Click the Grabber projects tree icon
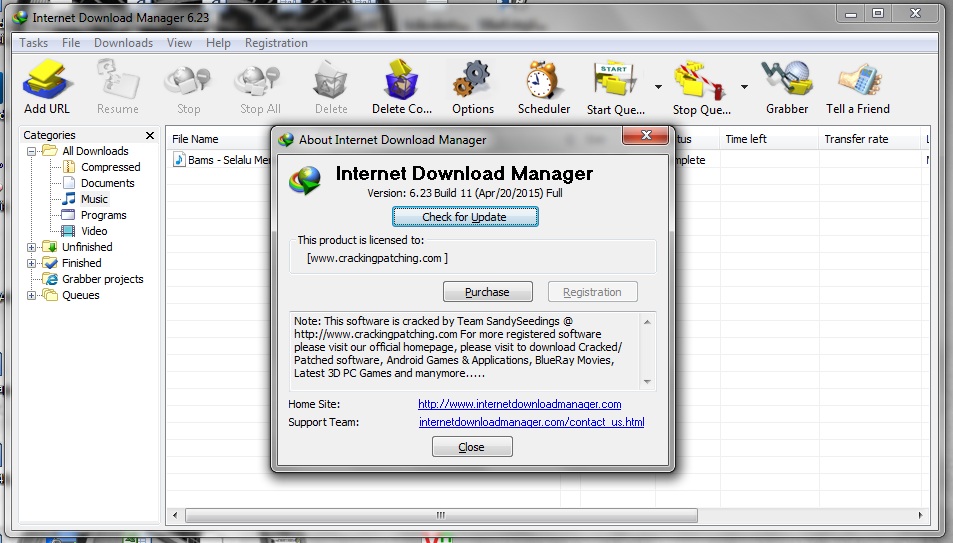The height and width of the screenshot is (543, 953). pos(50,279)
